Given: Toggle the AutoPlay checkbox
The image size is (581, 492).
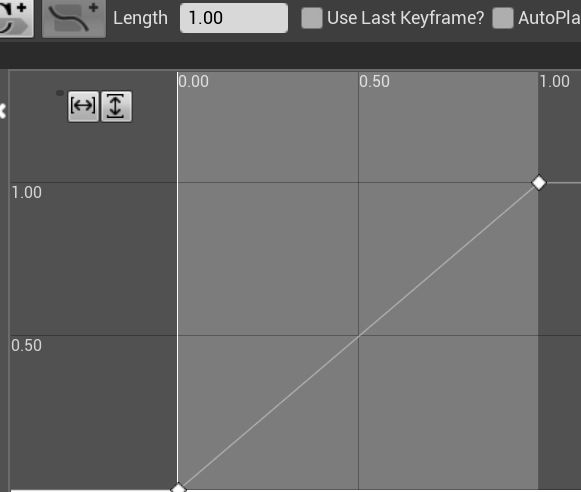Looking at the screenshot, I should pos(503,18).
